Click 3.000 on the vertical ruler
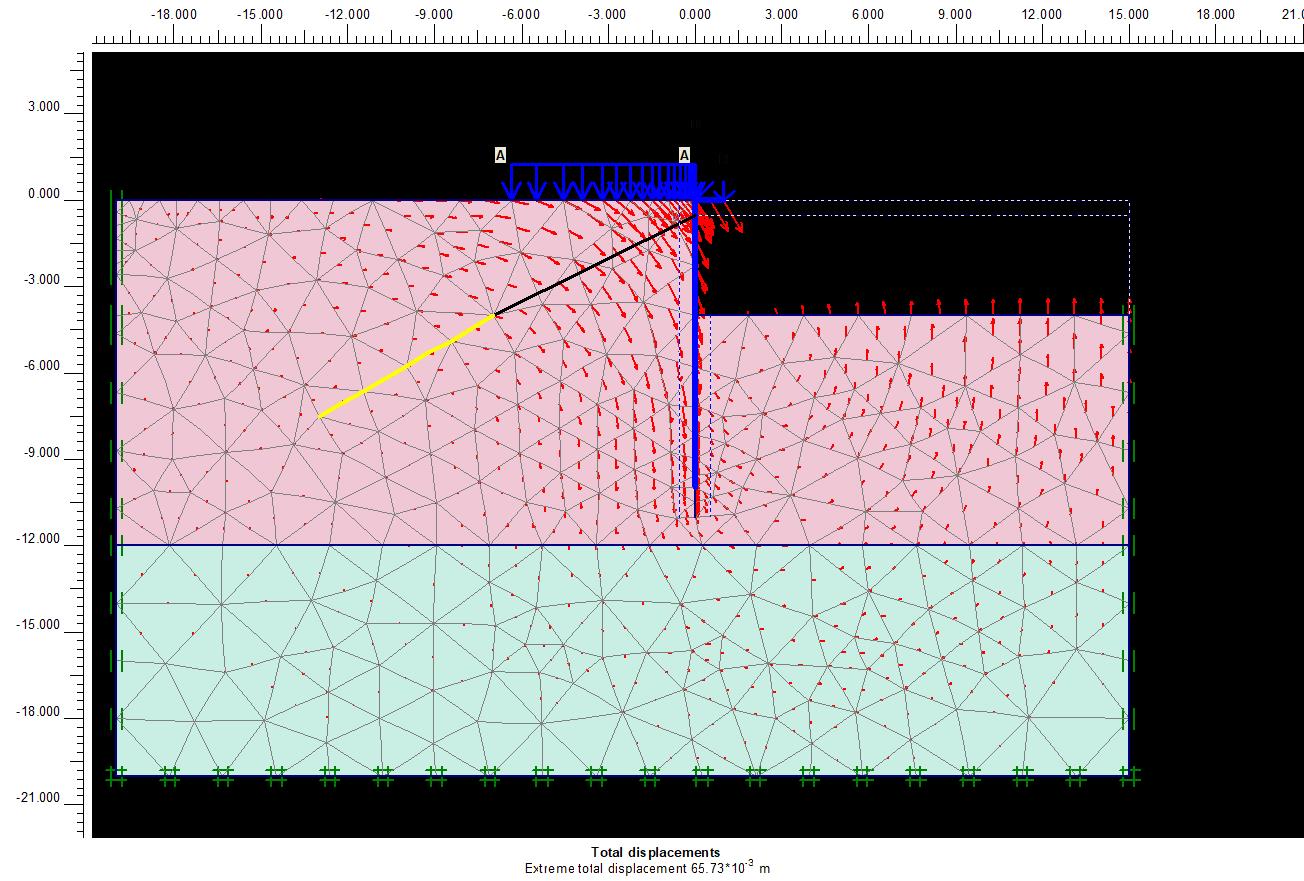 43,108
